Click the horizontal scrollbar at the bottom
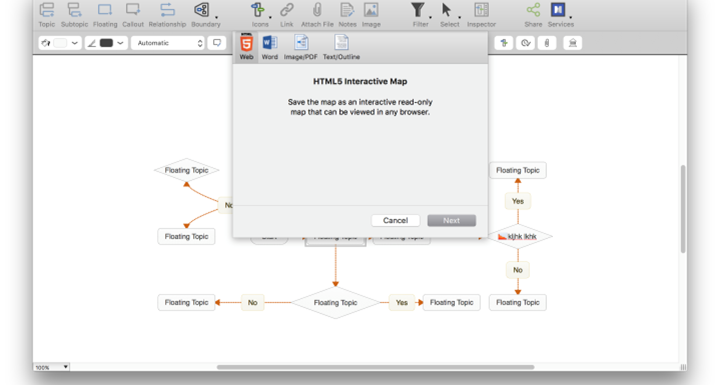Viewport: 720px width, 385px height. tap(375, 367)
